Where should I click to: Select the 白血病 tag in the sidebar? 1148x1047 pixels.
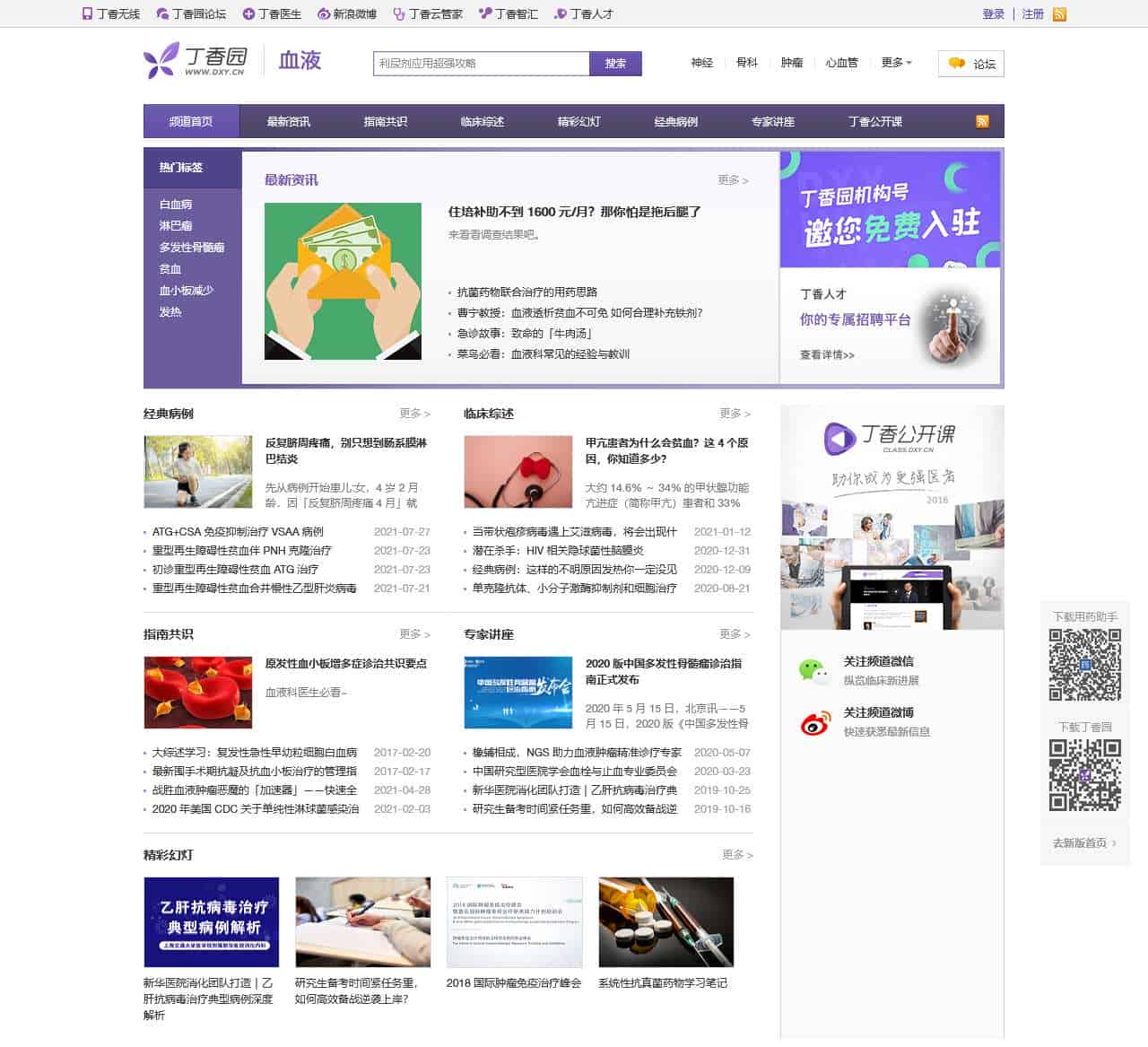[175, 205]
